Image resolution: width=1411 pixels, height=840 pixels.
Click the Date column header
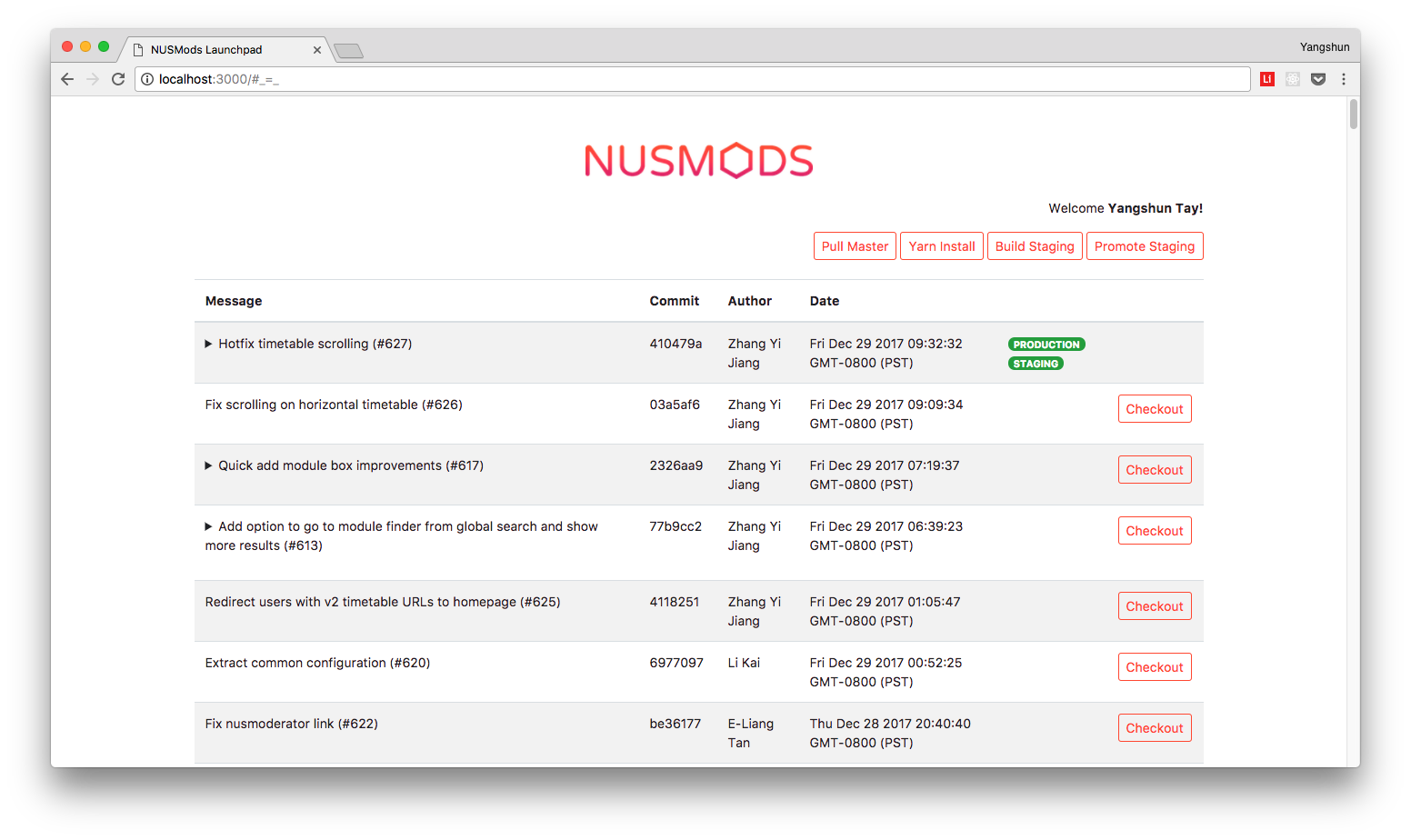(x=825, y=301)
